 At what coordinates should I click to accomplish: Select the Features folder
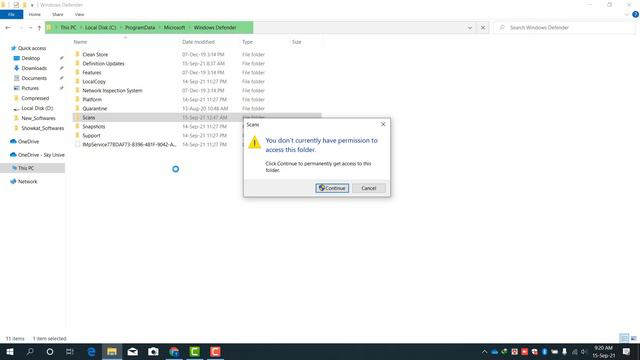point(91,73)
